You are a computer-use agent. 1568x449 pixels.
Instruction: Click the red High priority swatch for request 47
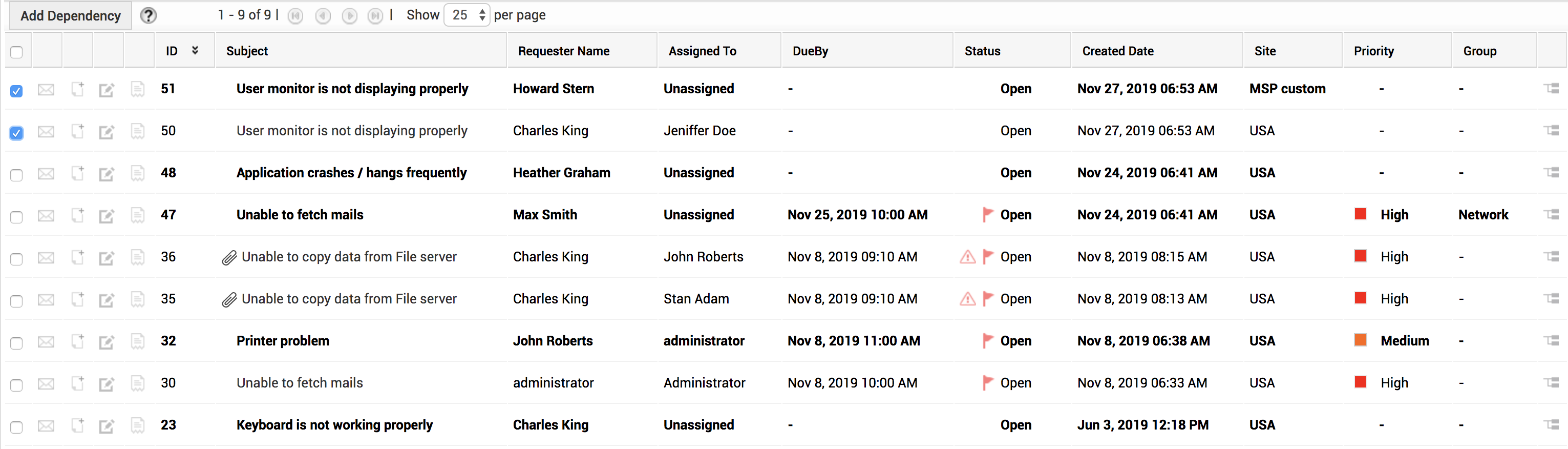[1360, 214]
